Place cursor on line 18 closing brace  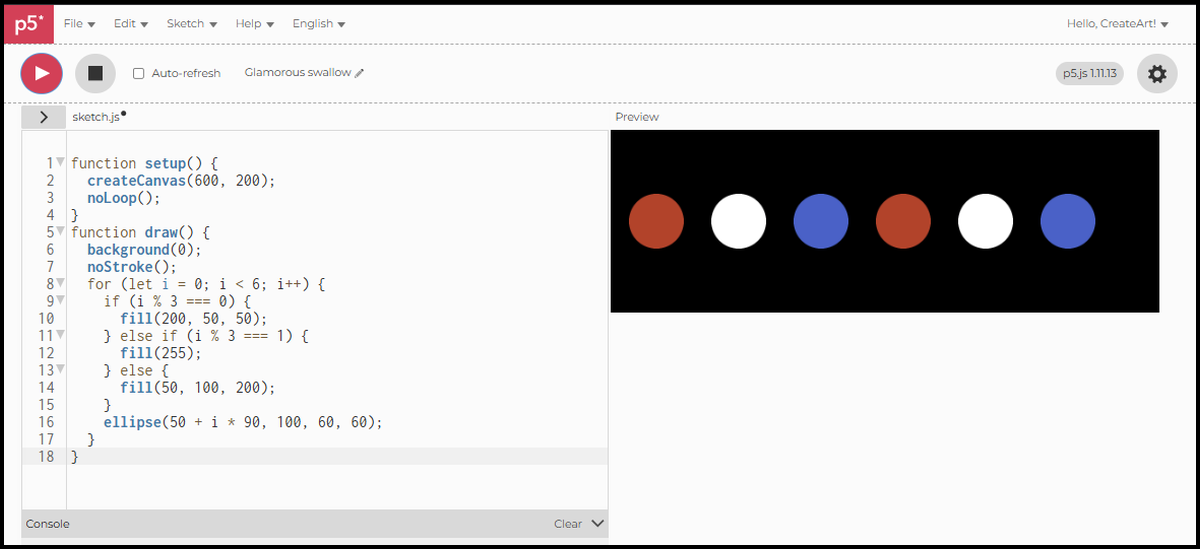point(75,456)
